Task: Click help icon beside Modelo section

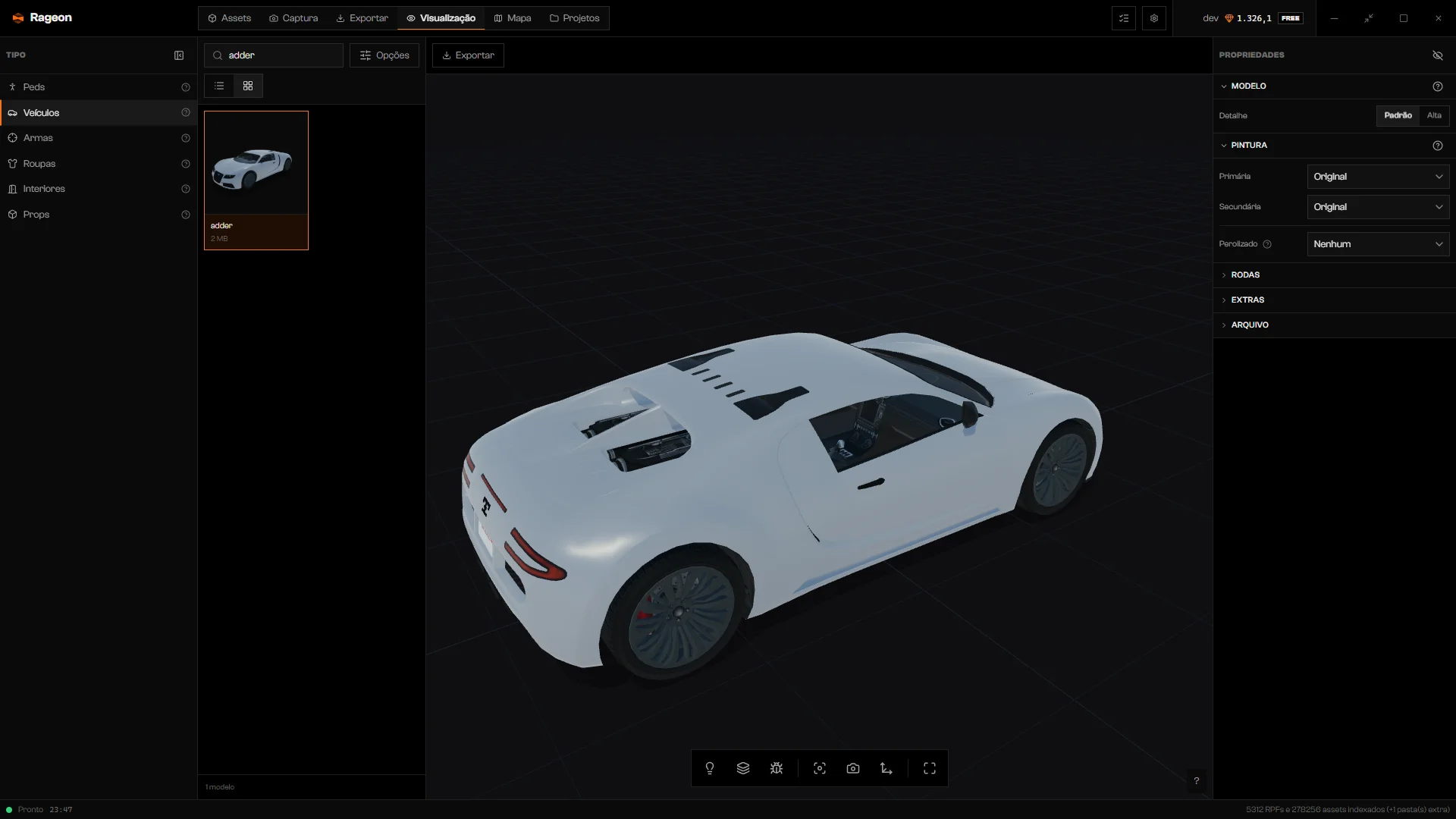Action: tap(1438, 86)
